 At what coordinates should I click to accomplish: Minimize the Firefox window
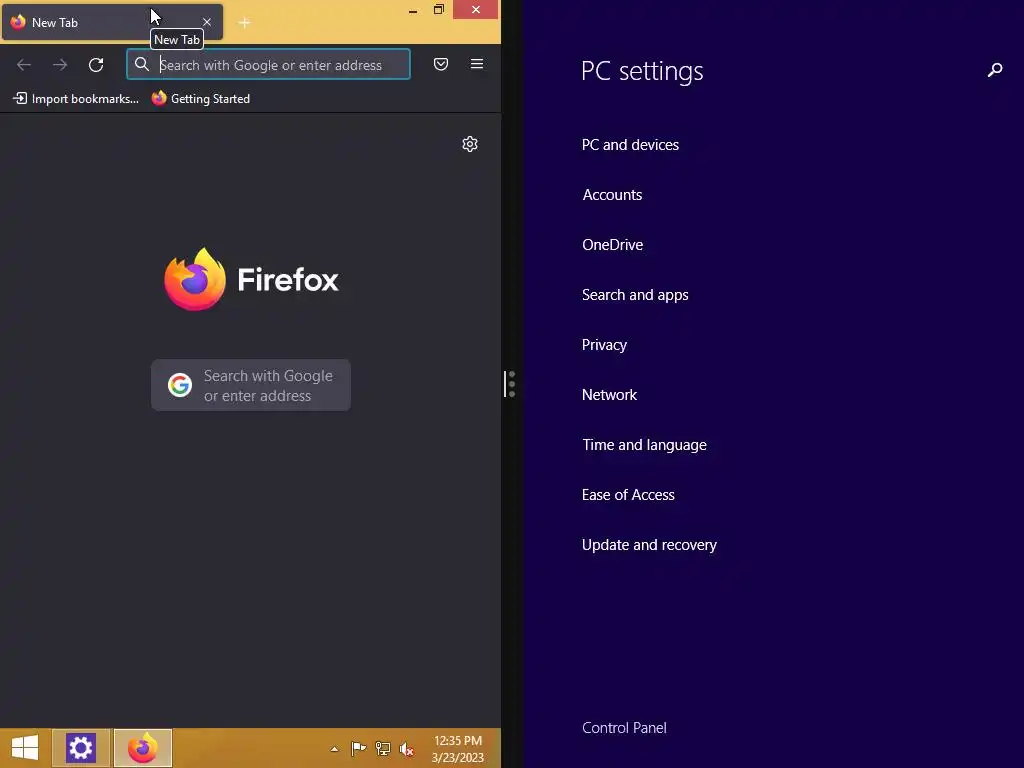[x=413, y=10]
